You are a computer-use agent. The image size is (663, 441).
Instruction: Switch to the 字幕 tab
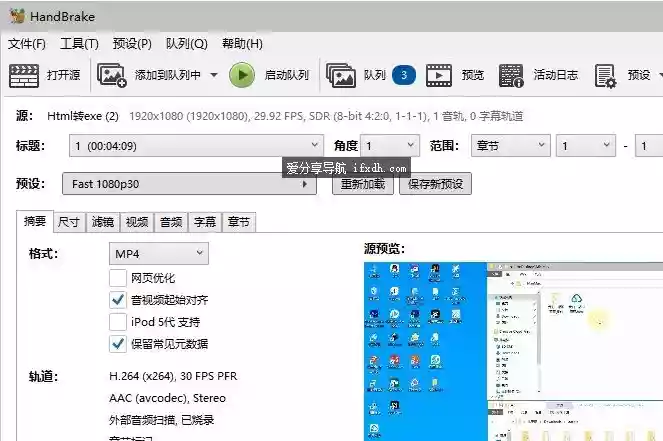tap(205, 222)
